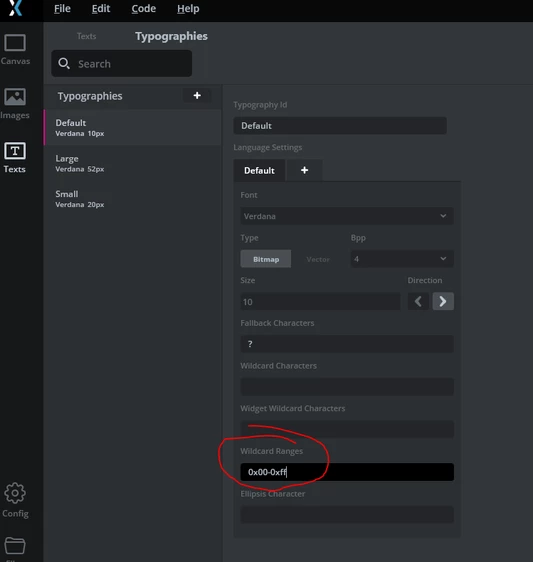Viewport: 533px width, 562px height.
Task: Click the Fallback Characters field
Action: pyautogui.click(x=347, y=344)
